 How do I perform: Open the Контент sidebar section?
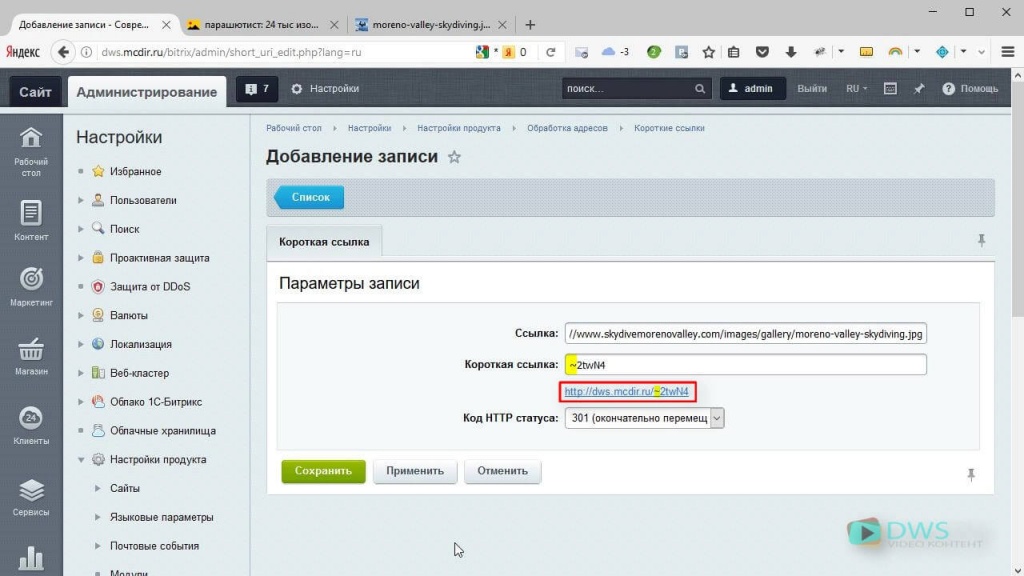31,220
